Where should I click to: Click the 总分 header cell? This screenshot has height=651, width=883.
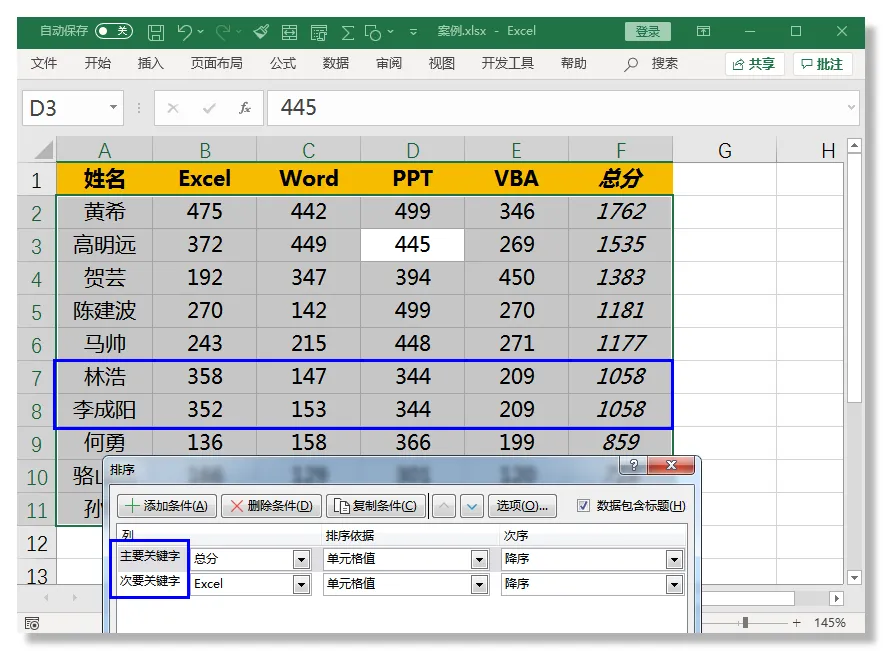pyautogui.click(x=621, y=179)
